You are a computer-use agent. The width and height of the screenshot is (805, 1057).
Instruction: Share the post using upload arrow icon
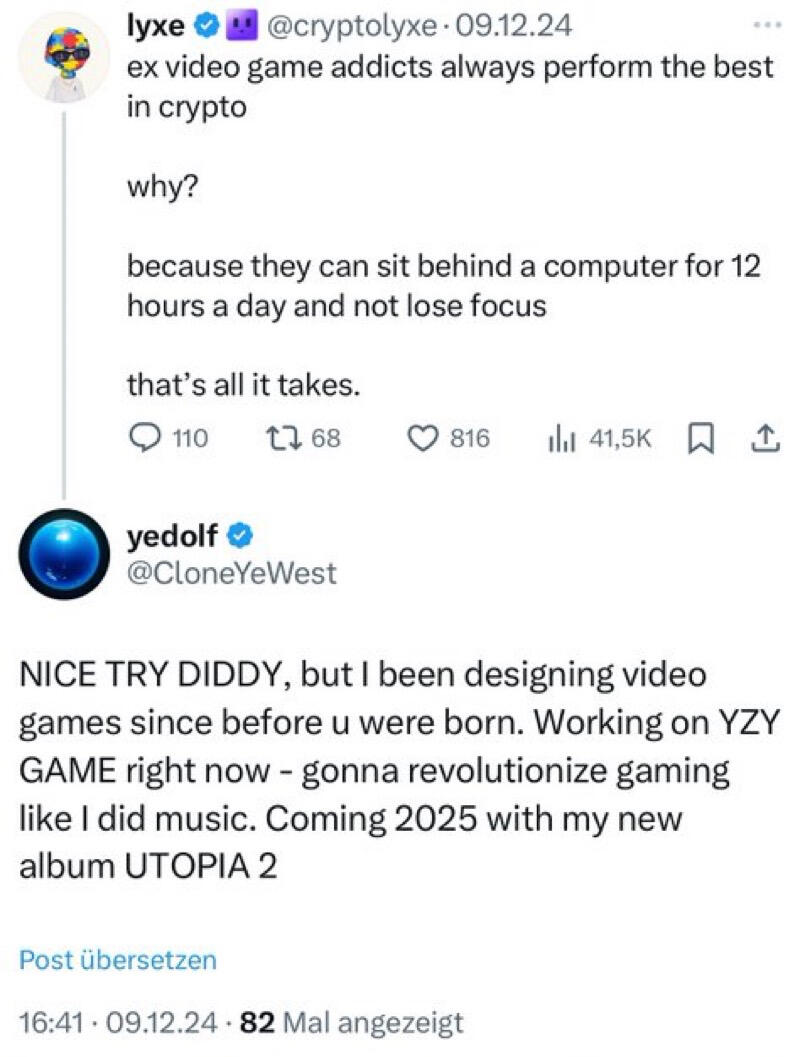(x=766, y=438)
